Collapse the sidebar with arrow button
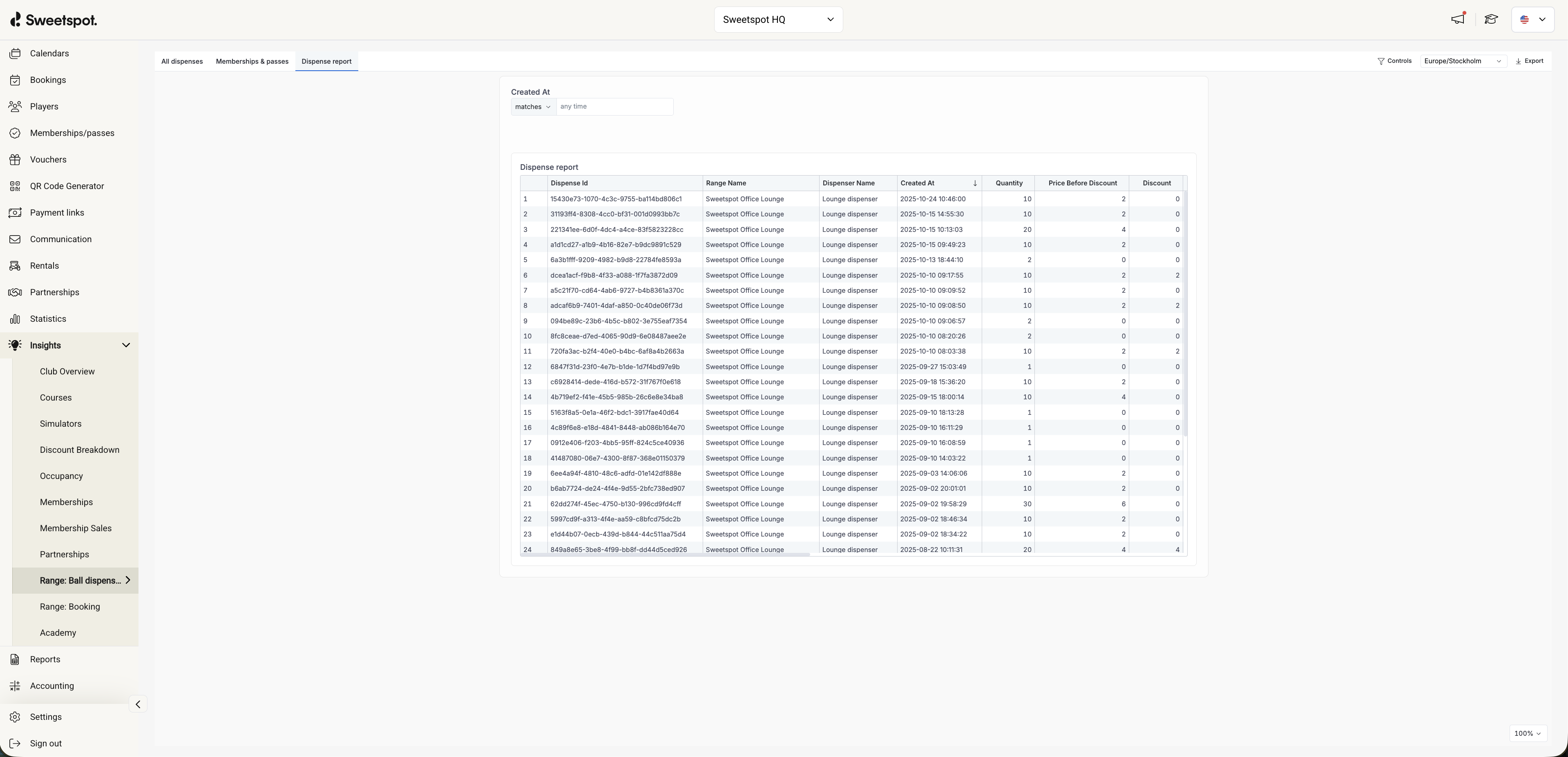This screenshot has height=757, width=1568. click(x=138, y=704)
